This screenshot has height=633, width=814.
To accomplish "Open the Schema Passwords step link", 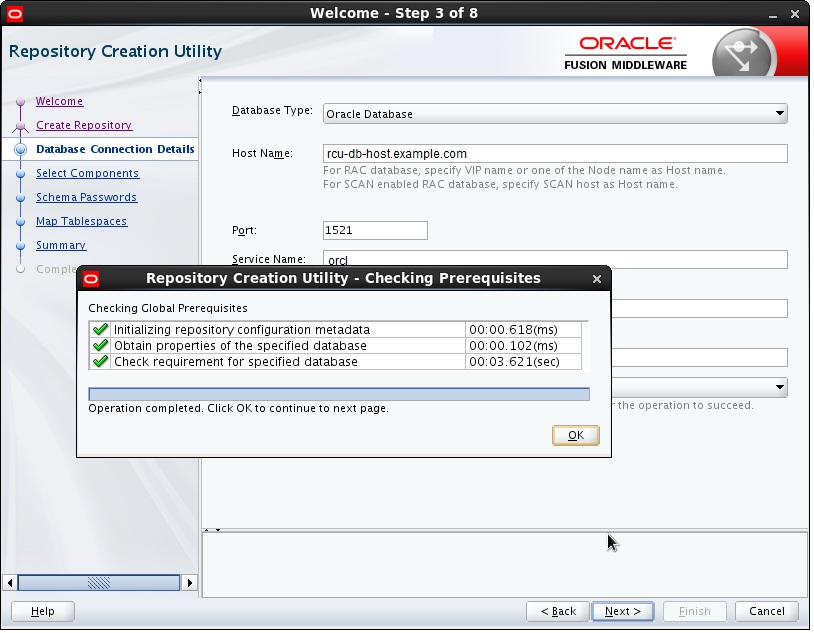I will point(87,198).
